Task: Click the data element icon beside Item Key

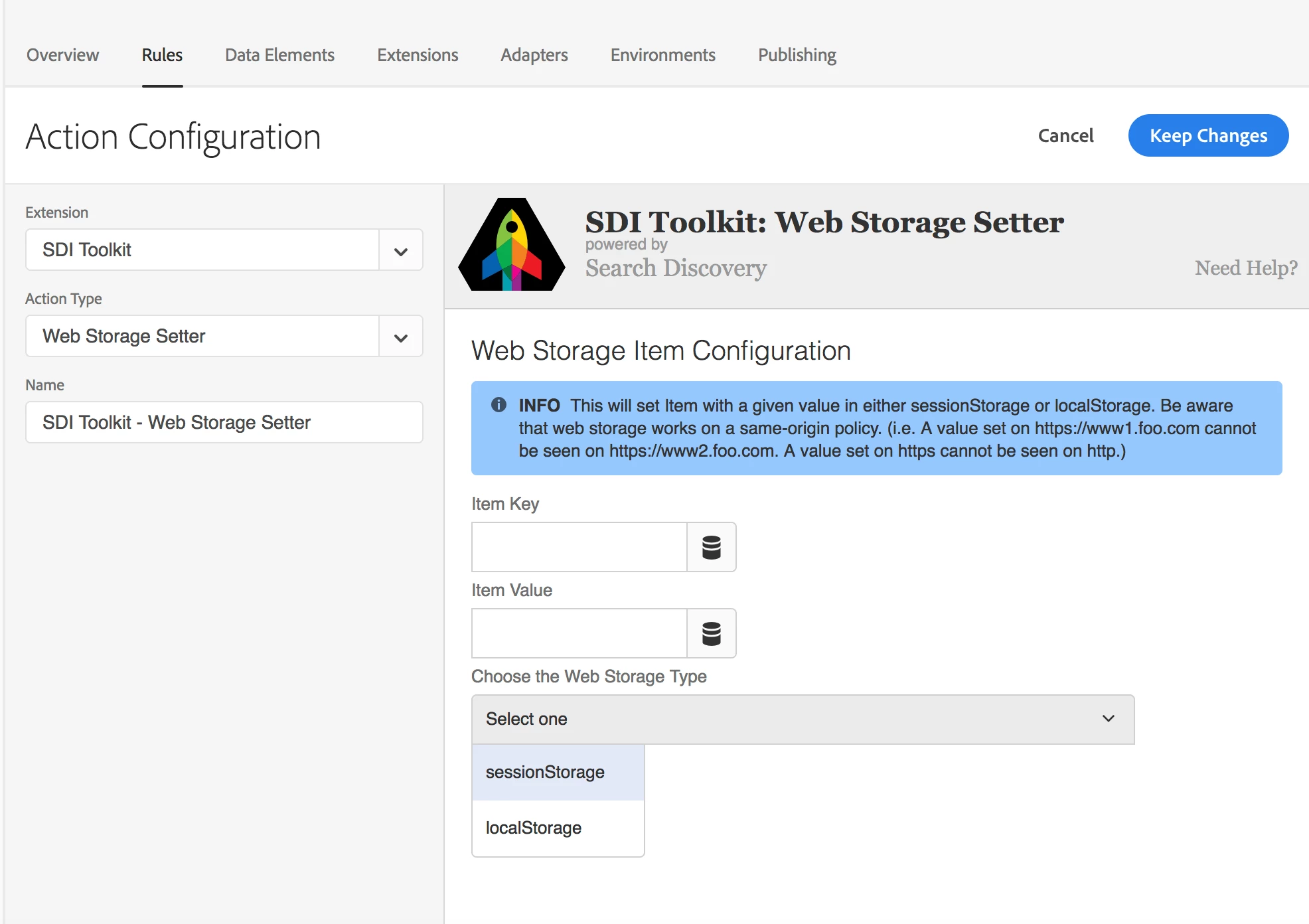Action: [711, 547]
